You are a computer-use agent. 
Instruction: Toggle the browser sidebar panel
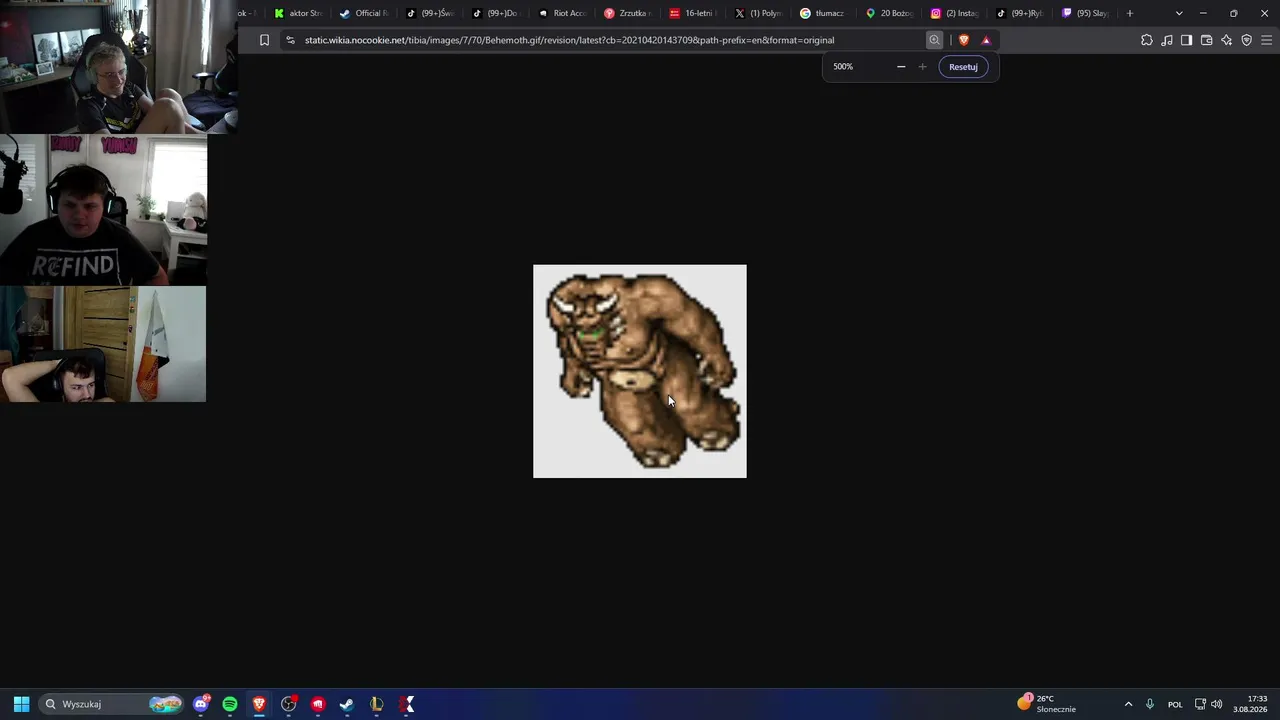point(1186,40)
